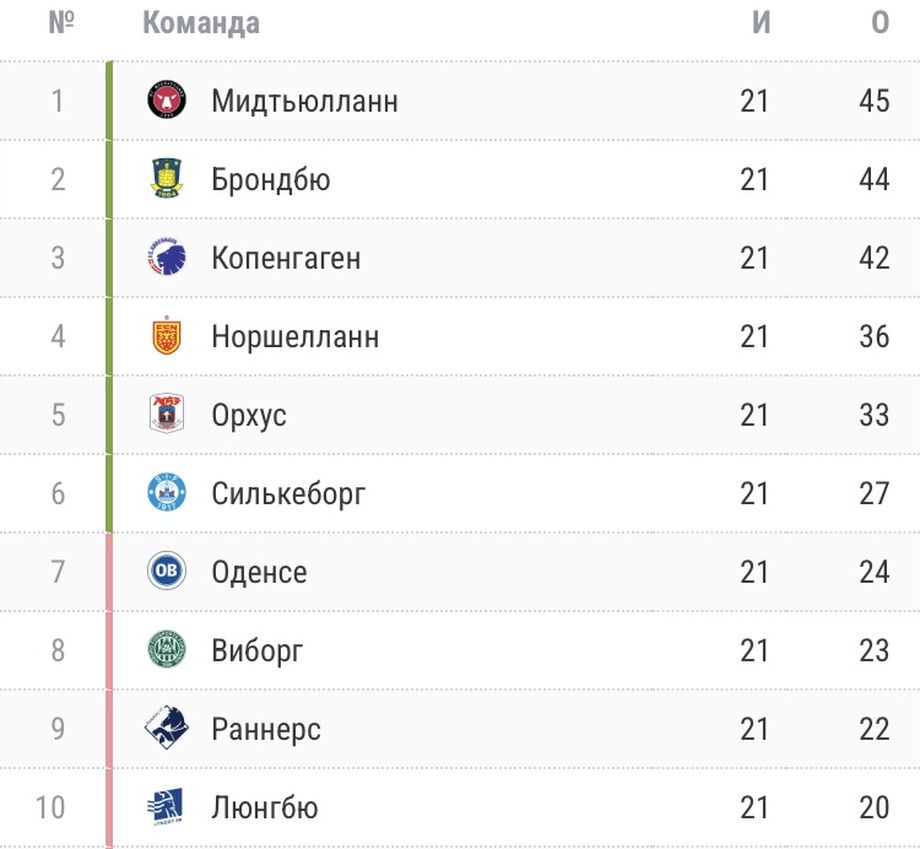Click the Silkeborg club badge
The height and width of the screenshot is (849, 920).
click(x=167, y=493)
